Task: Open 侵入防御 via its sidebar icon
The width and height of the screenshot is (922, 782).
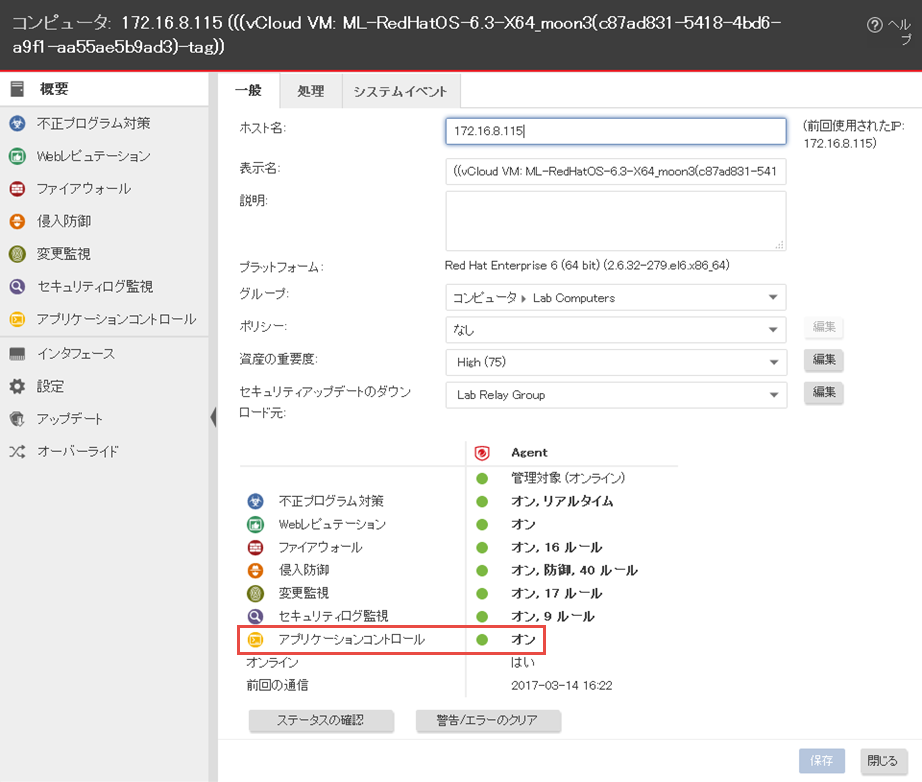Action: (16, 221)
